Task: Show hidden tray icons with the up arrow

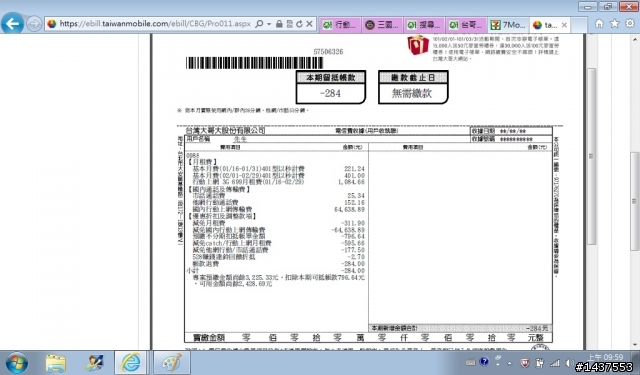Action: (510, 363)
